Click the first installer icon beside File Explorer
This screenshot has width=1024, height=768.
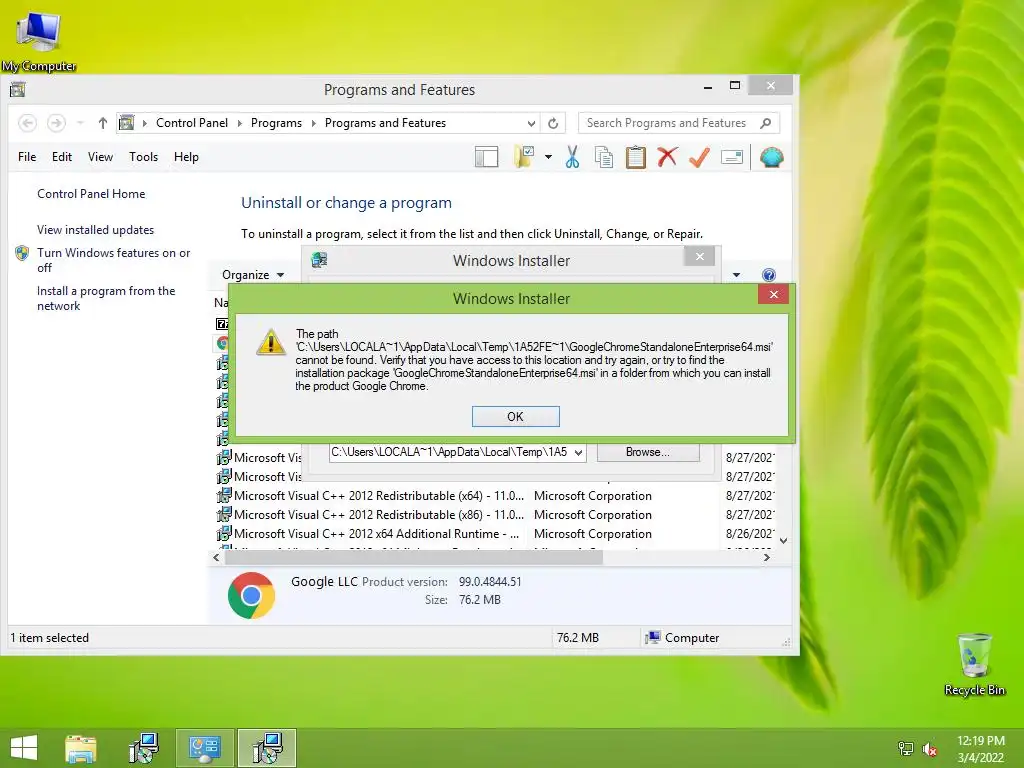point(144,748)
